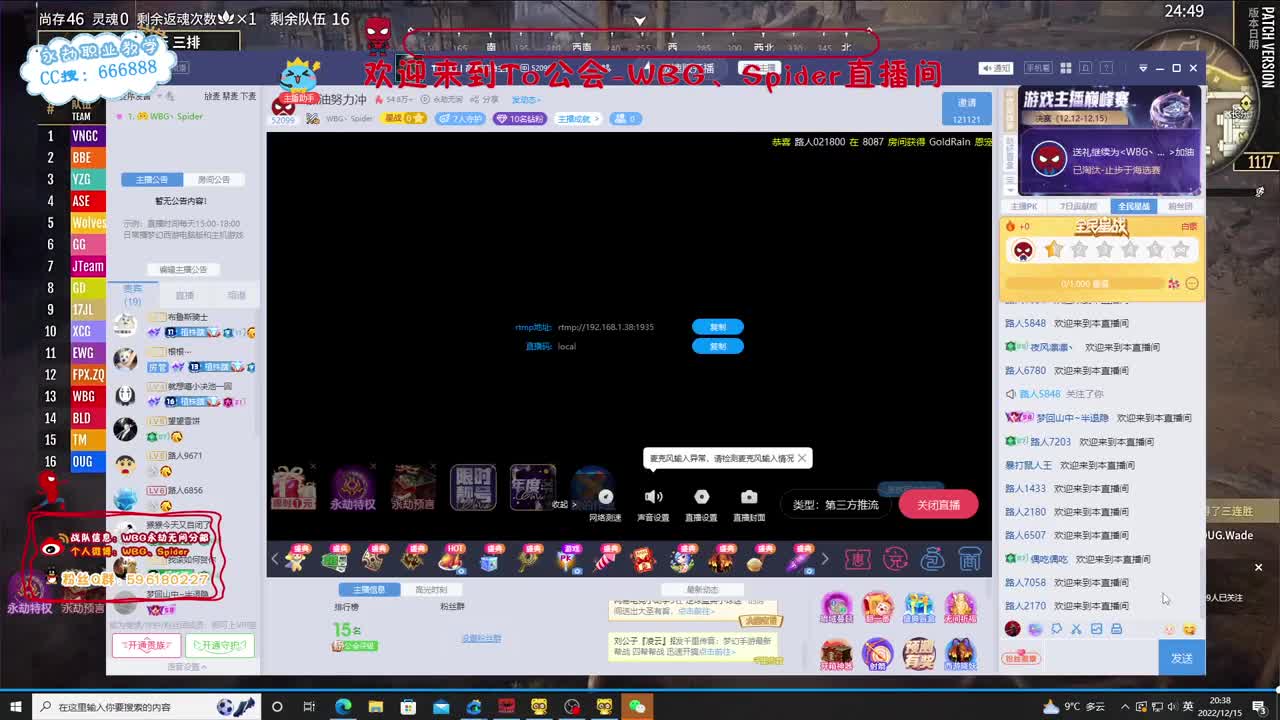1280x720 pixels.
Task: Click the Windows Start button
Action: click(x=16, y=706)
